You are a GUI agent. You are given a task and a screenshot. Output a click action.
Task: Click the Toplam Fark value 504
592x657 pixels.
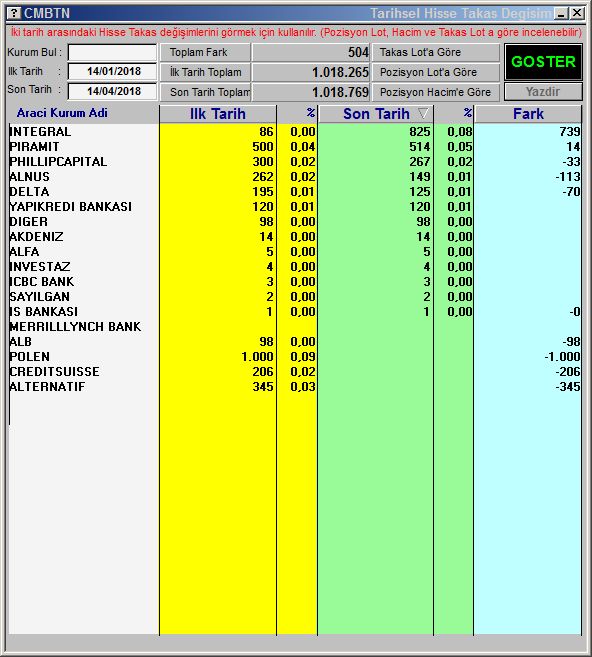358,52
